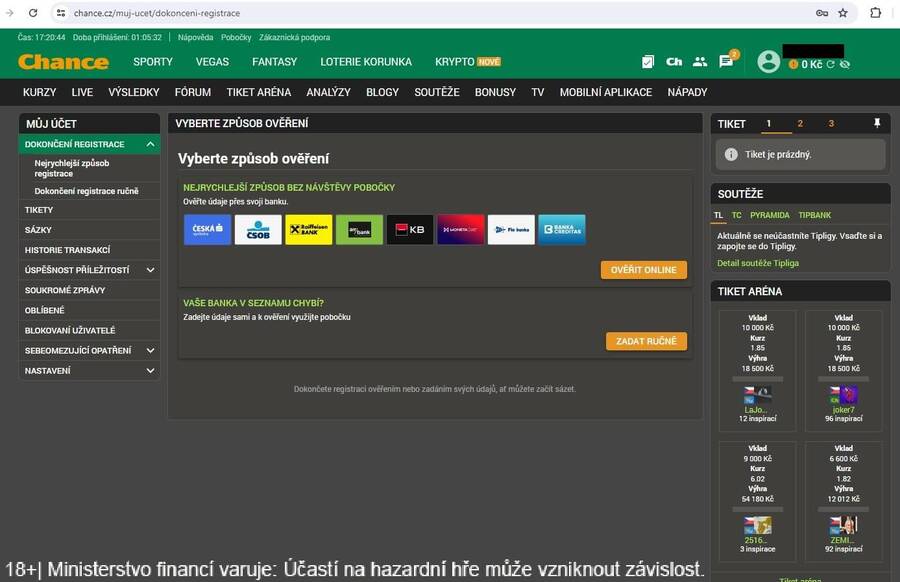Click OVĚŘIT ONLINE button
Image resolution: width=900 pixels, height=582 pixels.
[x=643, y=270]
